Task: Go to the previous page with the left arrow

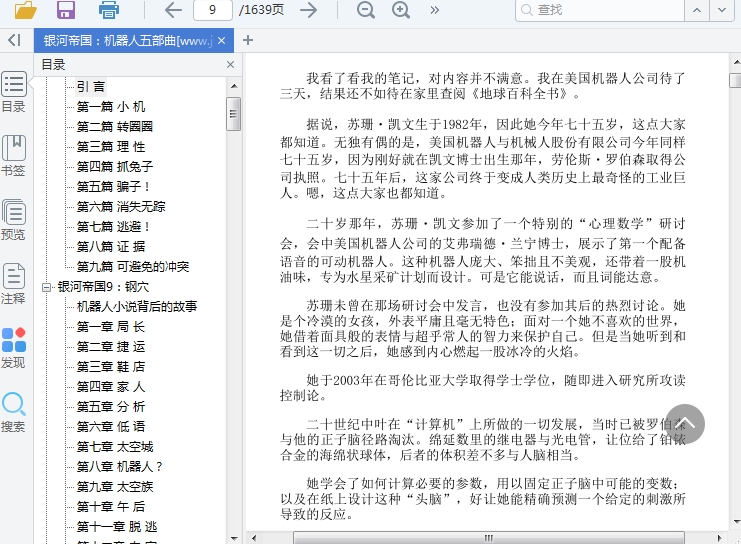Action: tap(173, 10)
